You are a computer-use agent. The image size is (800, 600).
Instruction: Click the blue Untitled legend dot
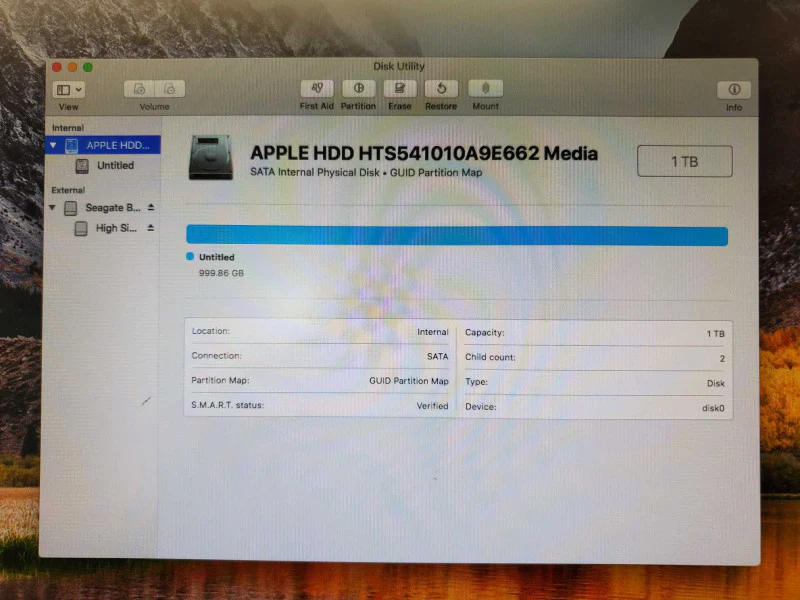pos(190,256)
